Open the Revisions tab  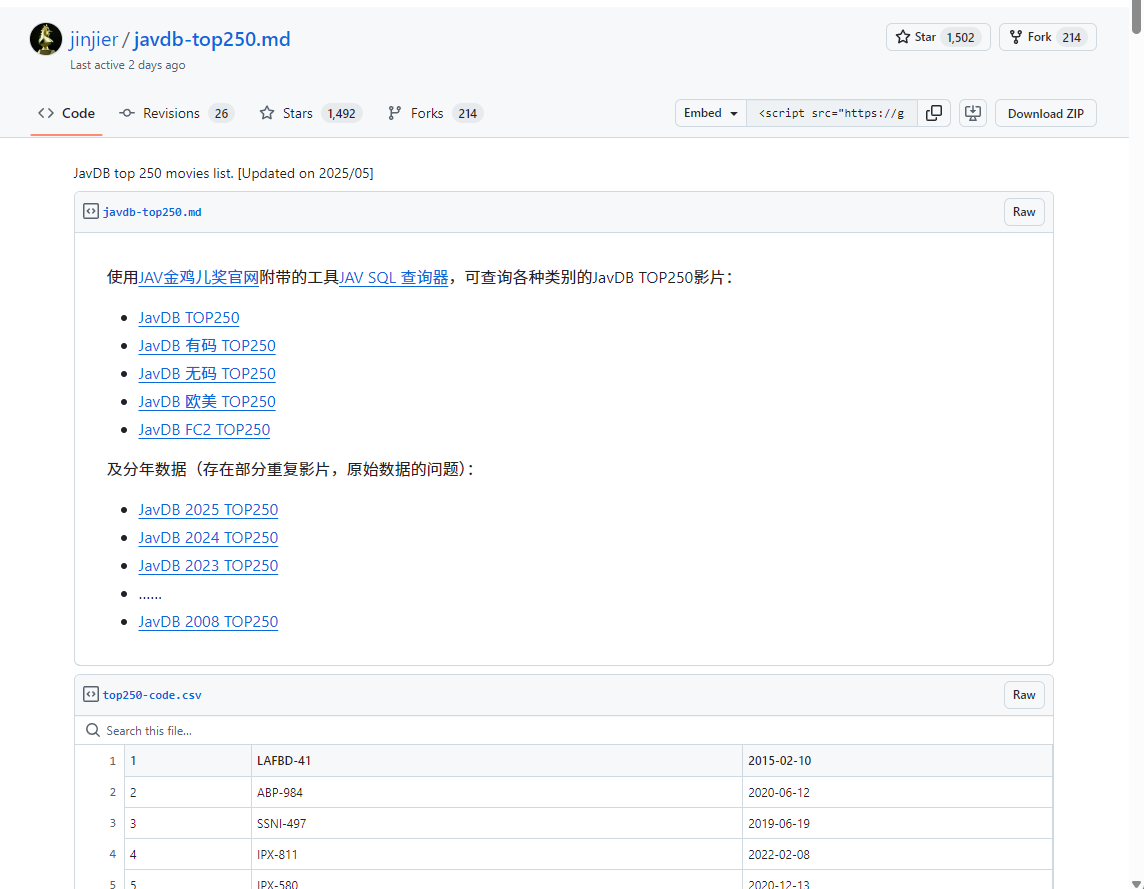177,113
